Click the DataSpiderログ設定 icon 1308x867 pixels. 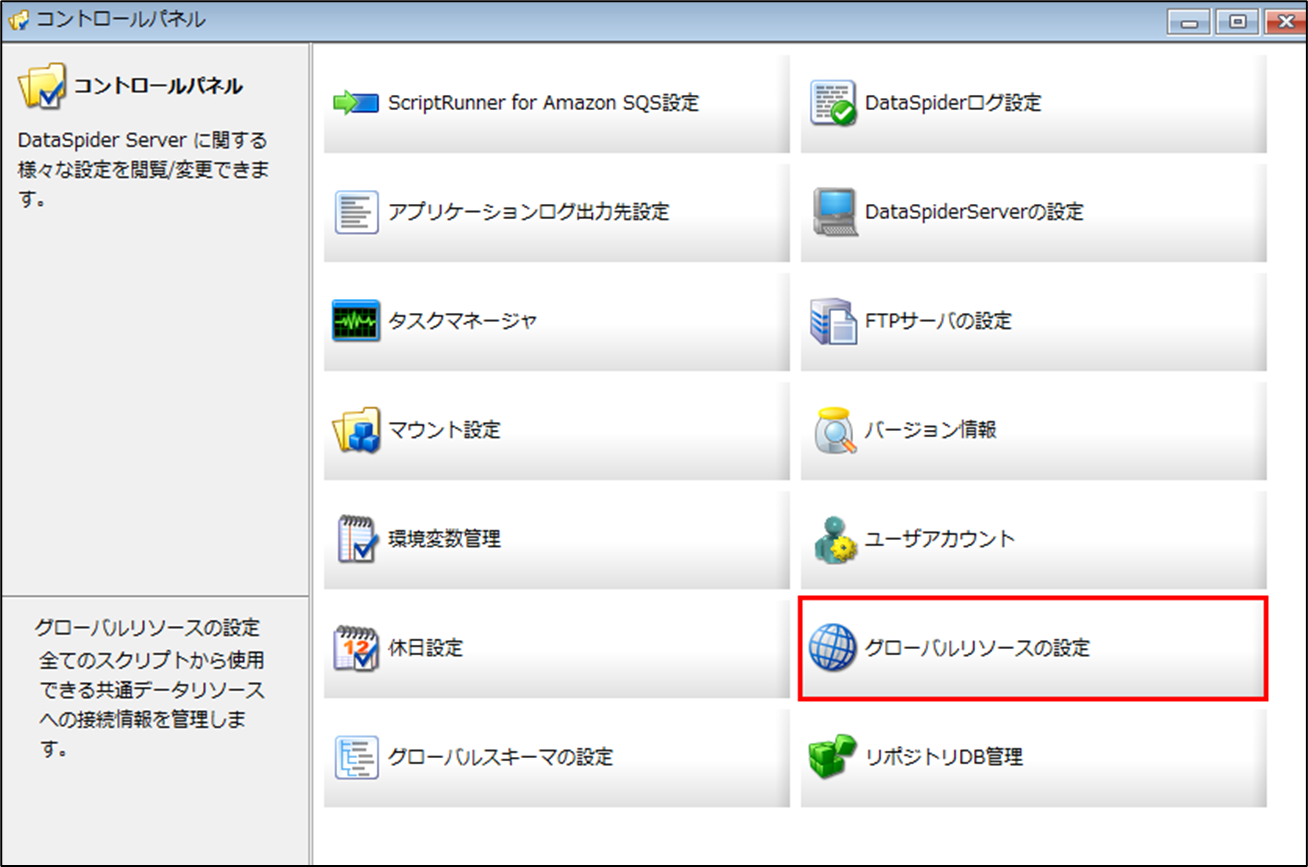833,103
